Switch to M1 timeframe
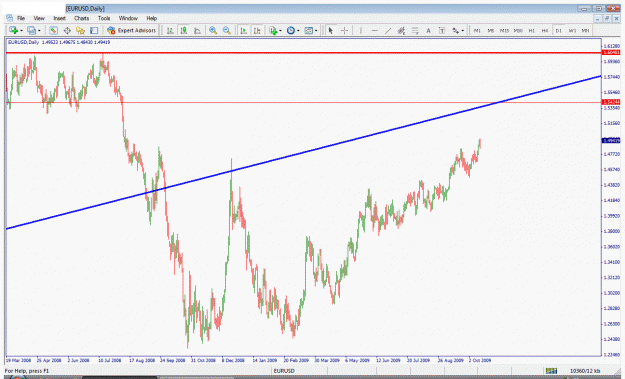The image size is (625, 379). (477, 30)
